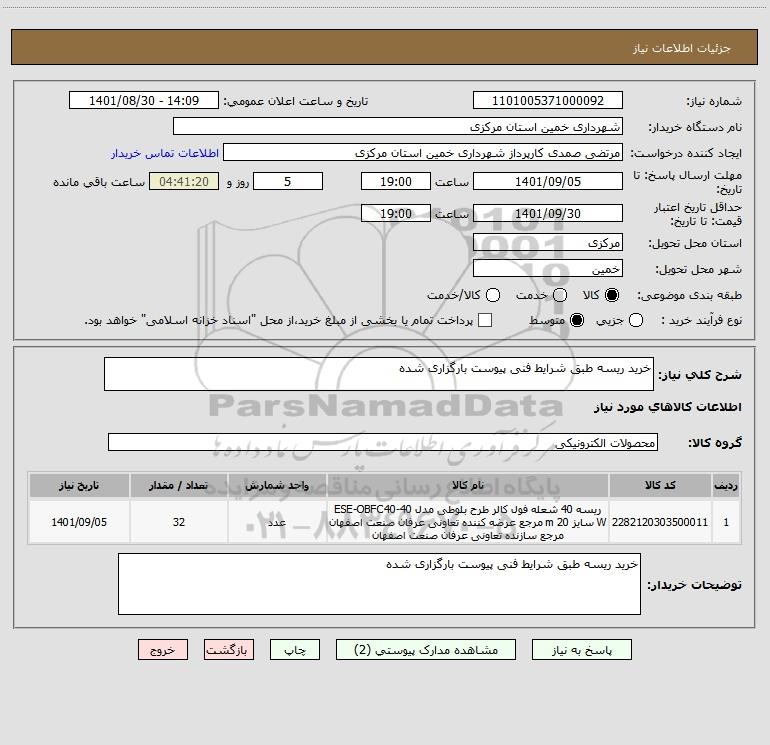This screenshot has height=745, width=770.
Task: Click the buyer notes text area توضیحات خریدار
Action: 379,584
